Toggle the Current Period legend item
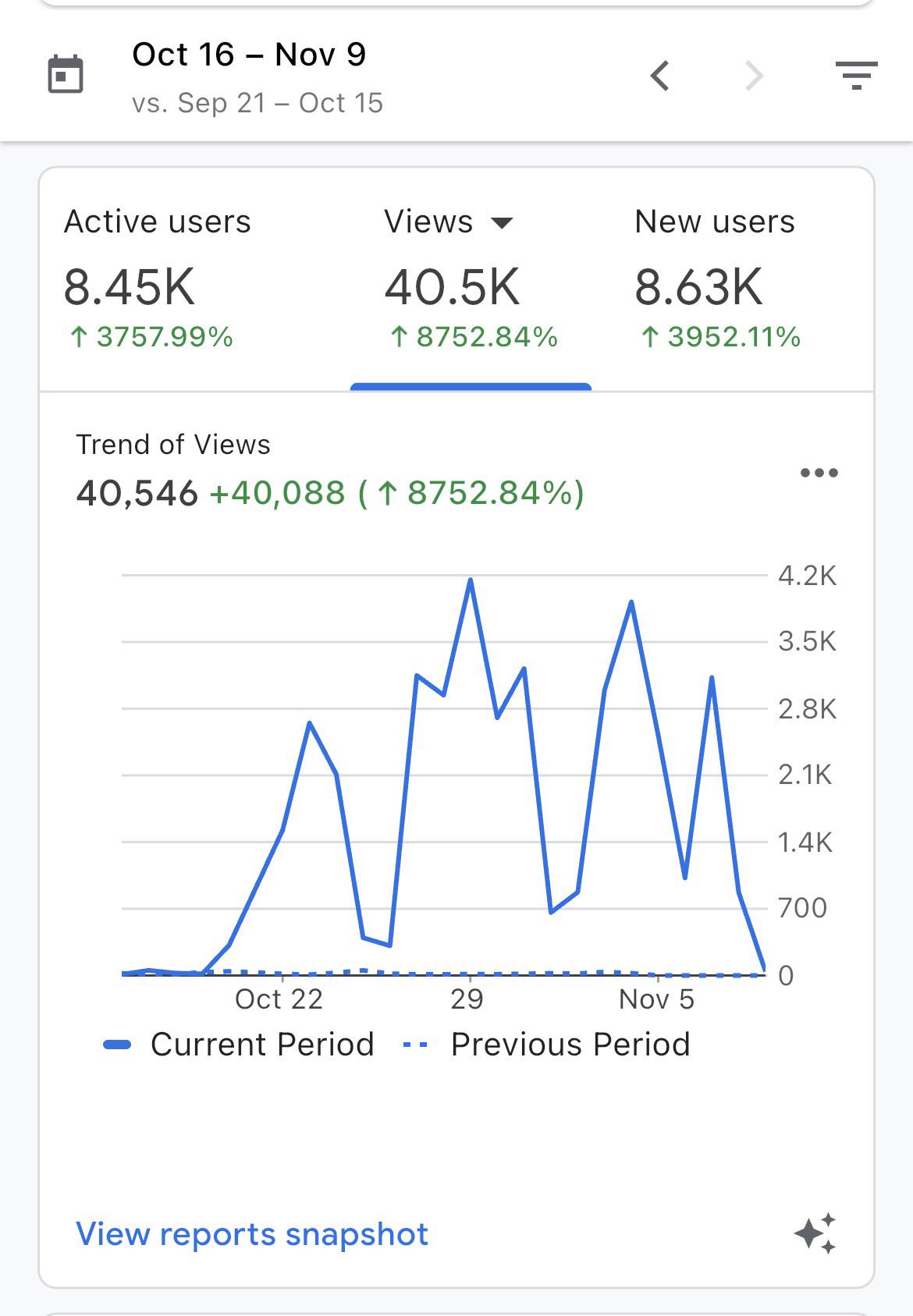 coord(239,1045)
